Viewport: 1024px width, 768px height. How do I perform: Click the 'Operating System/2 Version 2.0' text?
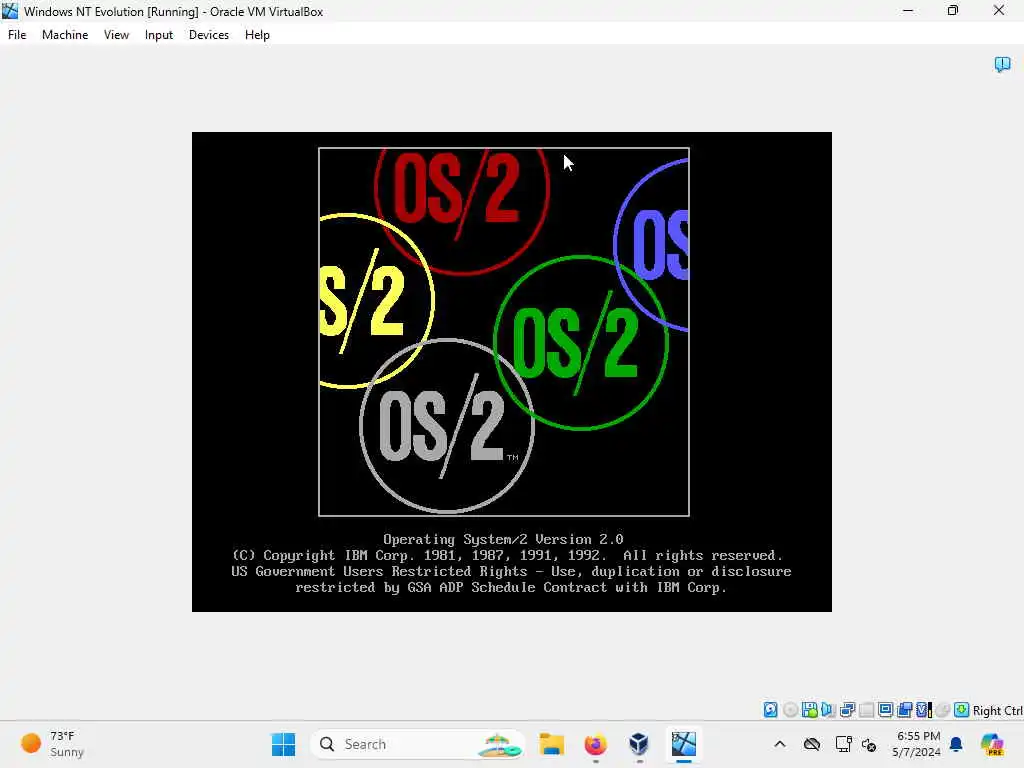click(x=503, y=539)
